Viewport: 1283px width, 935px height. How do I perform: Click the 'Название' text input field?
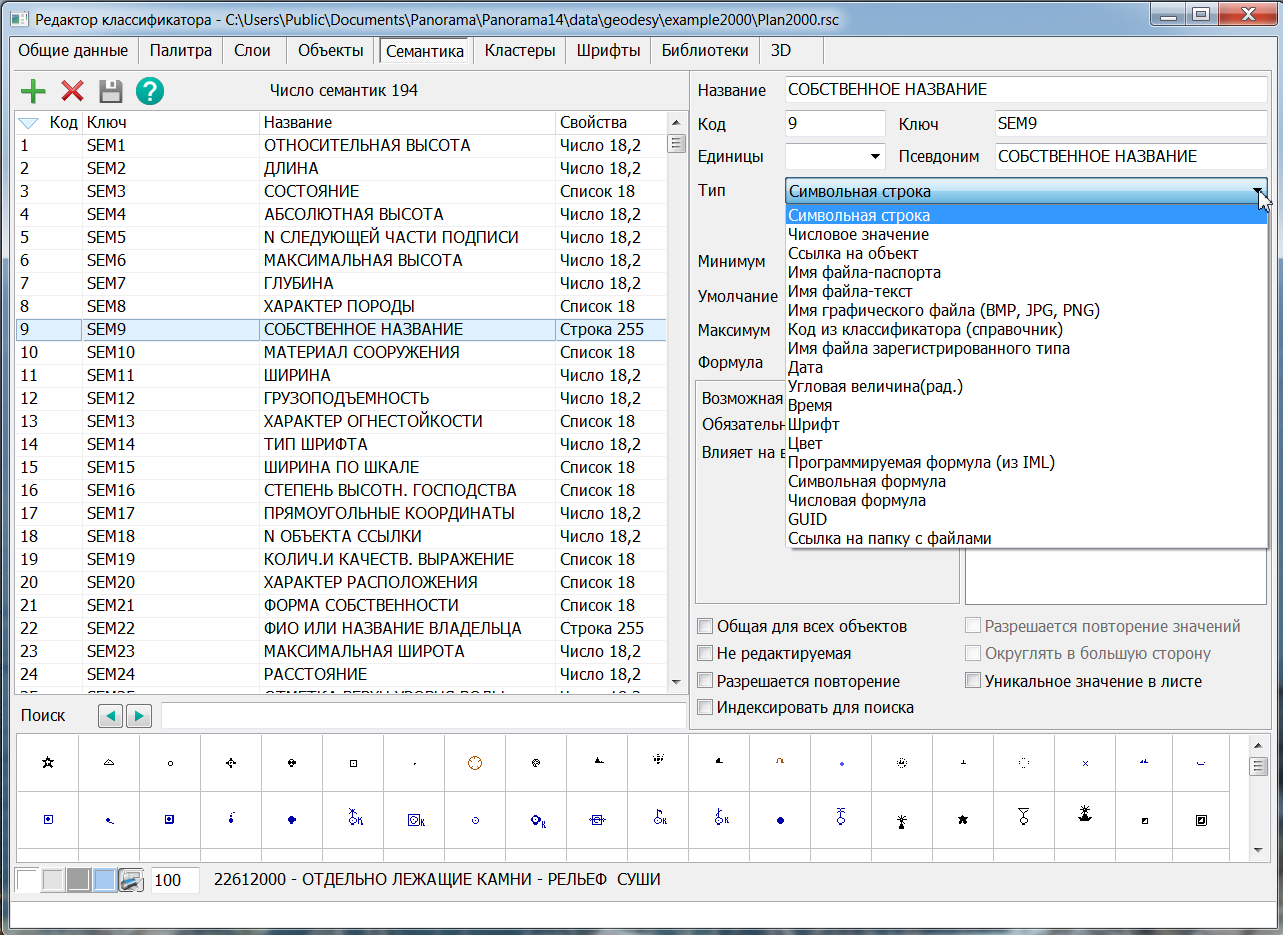[x=1025, y=90]
